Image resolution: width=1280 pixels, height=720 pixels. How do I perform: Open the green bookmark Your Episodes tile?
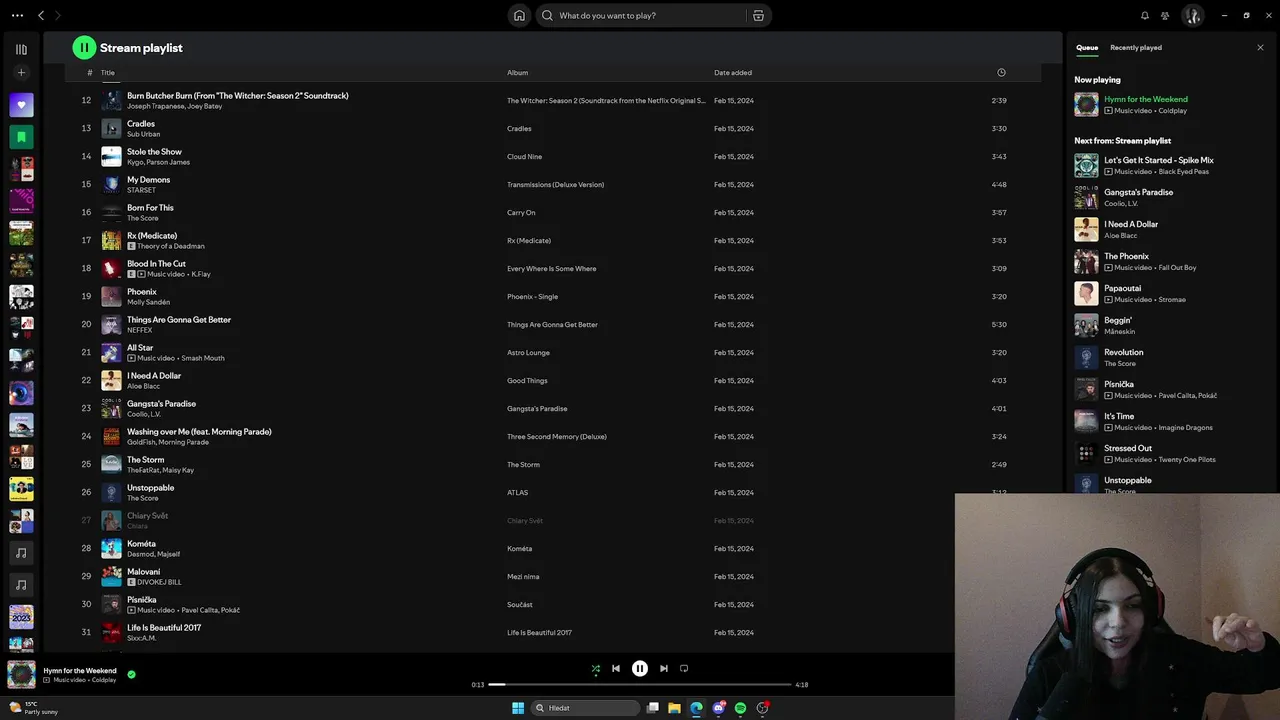21,137
